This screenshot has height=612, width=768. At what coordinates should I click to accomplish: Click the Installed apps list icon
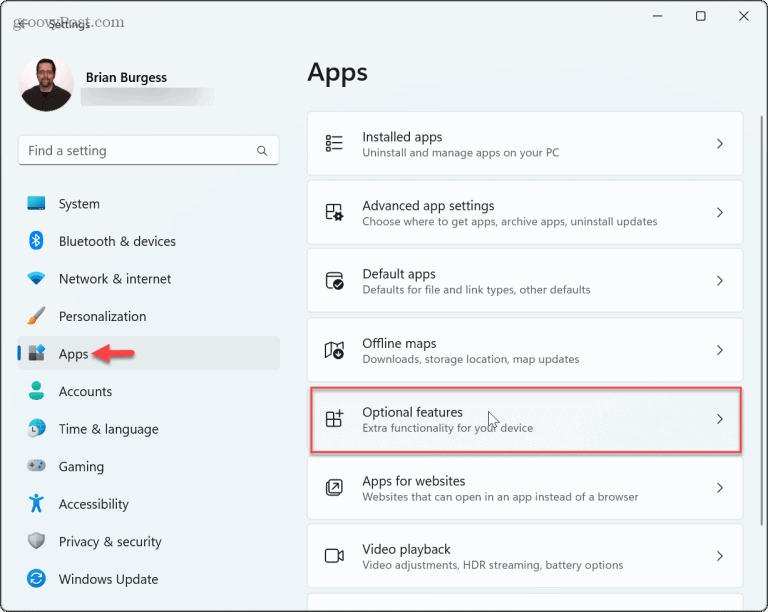click(334, 143)
